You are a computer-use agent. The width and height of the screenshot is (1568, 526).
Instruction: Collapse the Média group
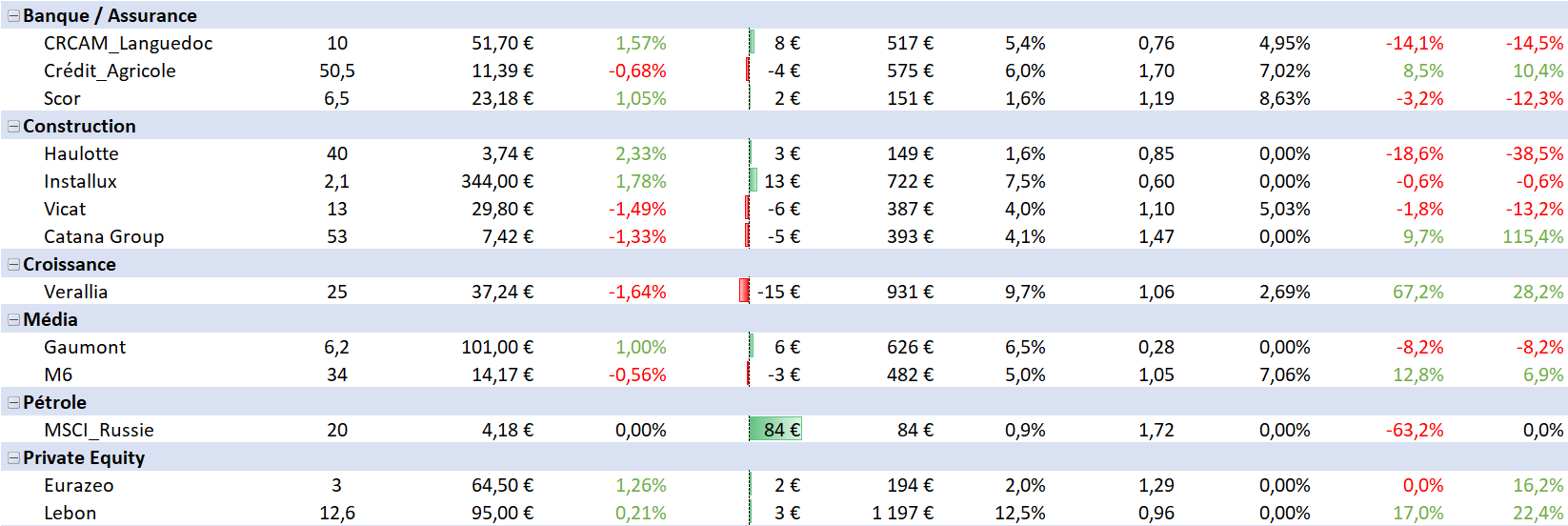point(13,320)
